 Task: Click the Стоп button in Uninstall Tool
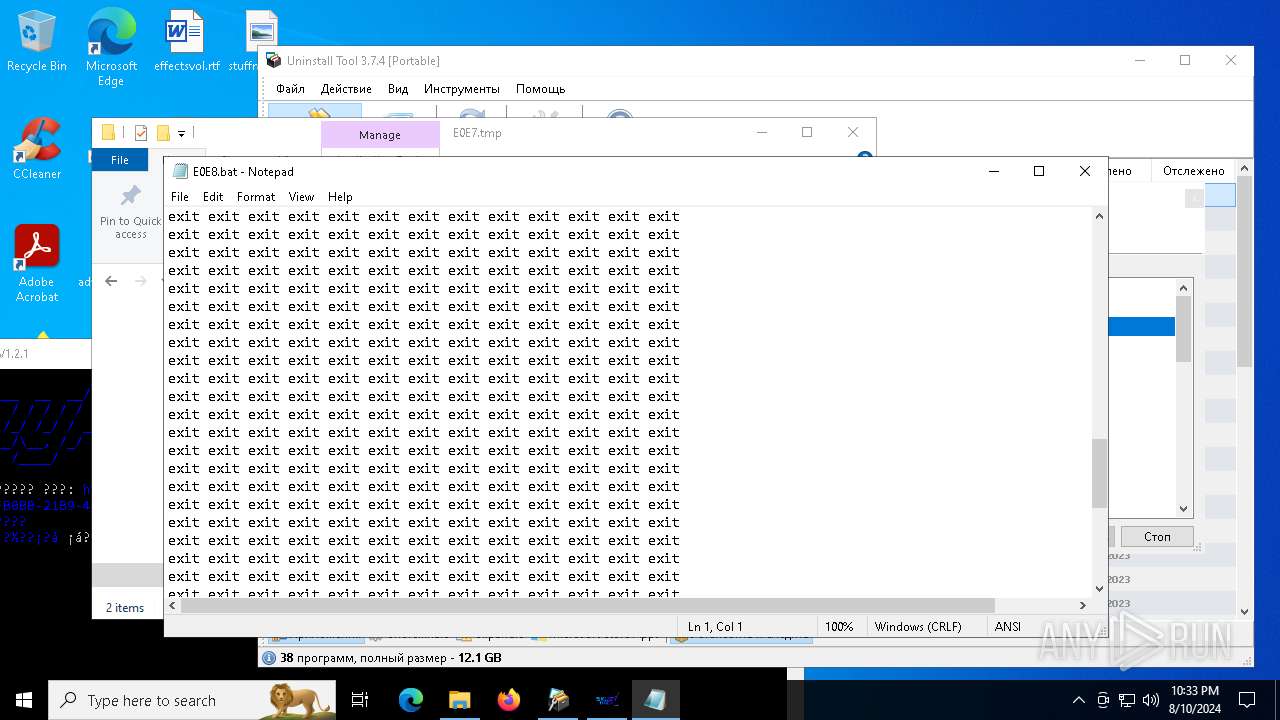[x=1157, y=537]
